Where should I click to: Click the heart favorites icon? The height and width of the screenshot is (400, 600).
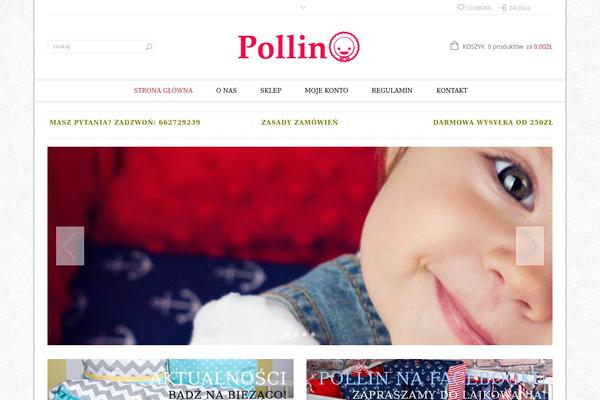[461, 7]
